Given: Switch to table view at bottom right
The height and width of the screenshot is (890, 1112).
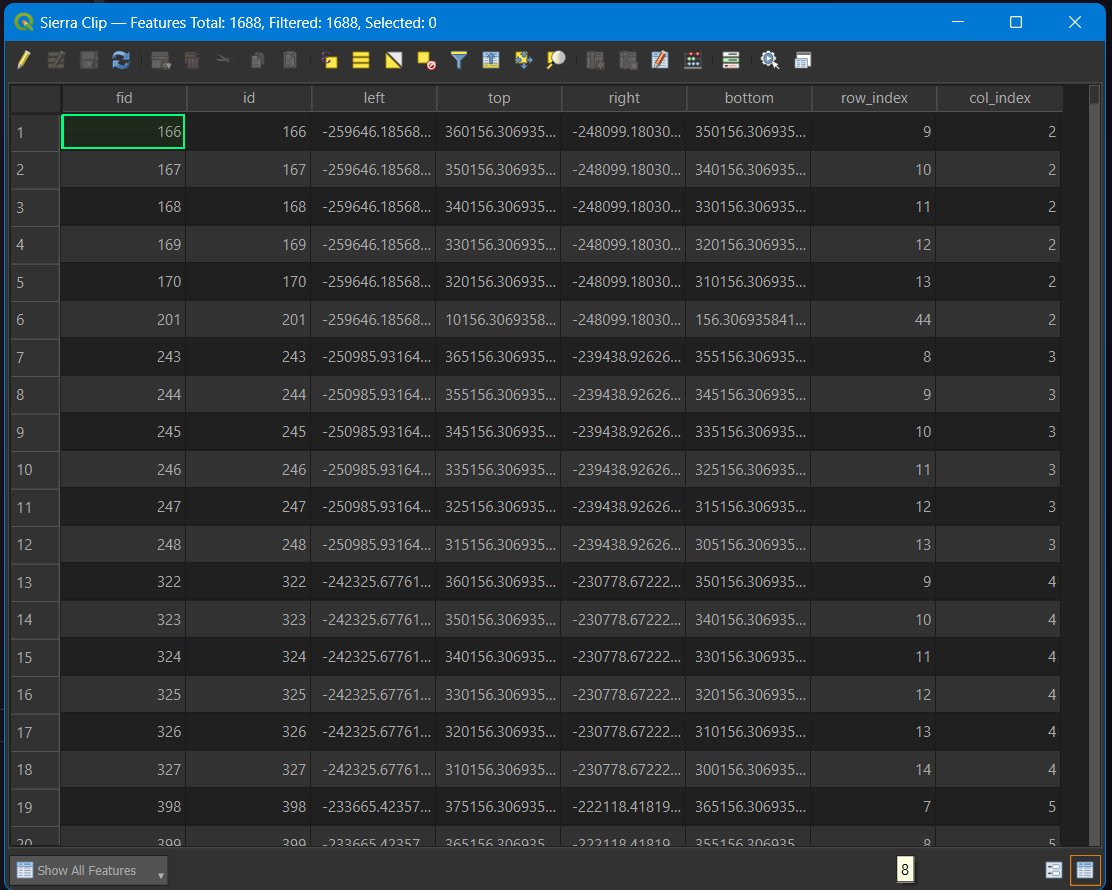Looking at the screenshot, I should point(1084,870).
